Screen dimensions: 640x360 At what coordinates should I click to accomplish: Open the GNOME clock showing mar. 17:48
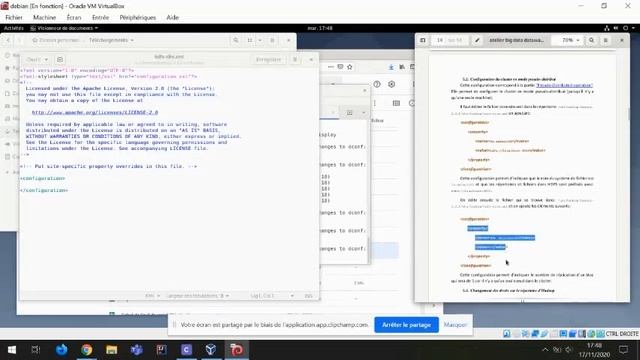pos(320,28)
